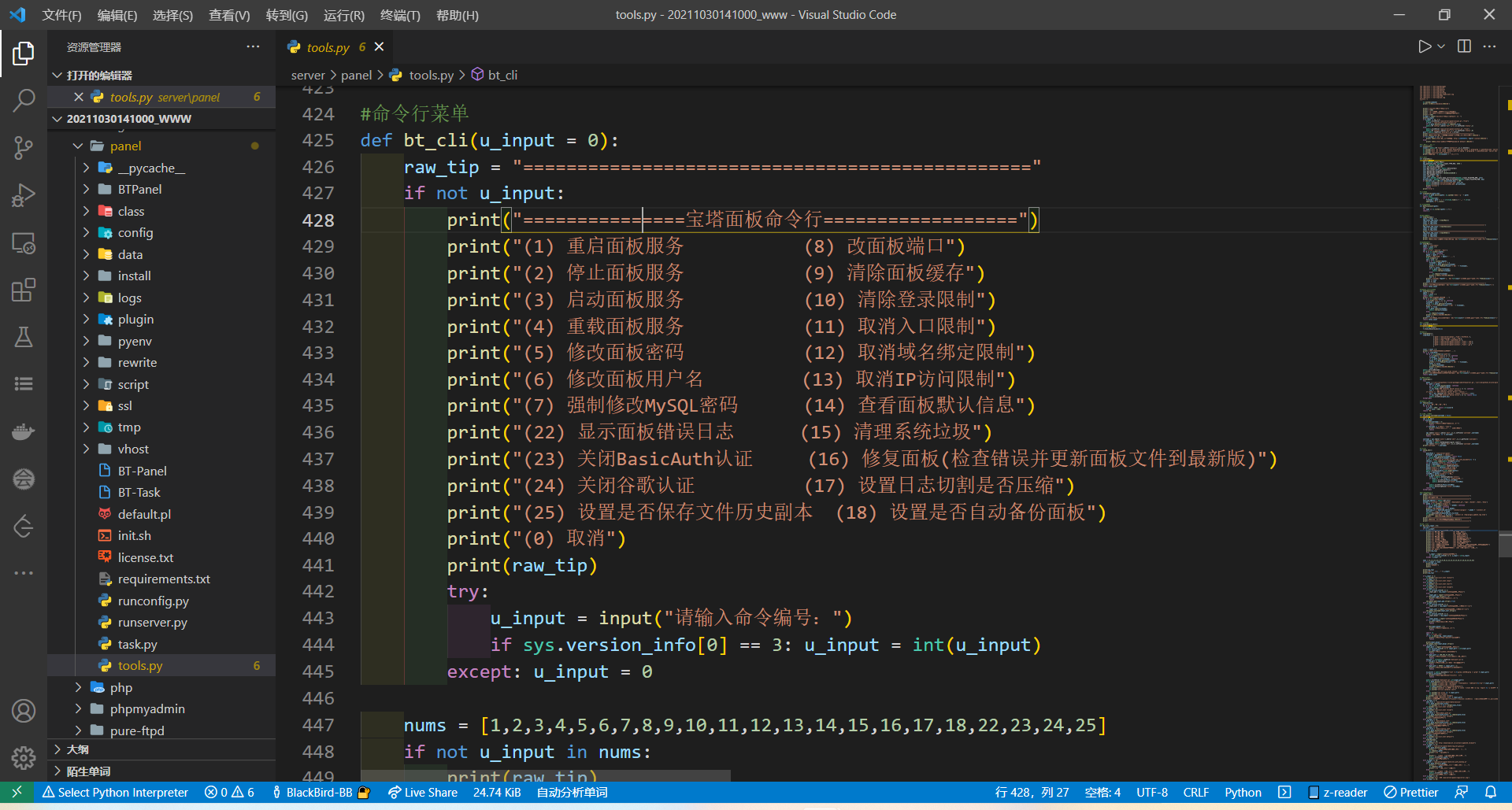The width and height of the screenshot is (1512, 810).
Task: Split the editor to the right
Action: click(x=1464, y=46)
